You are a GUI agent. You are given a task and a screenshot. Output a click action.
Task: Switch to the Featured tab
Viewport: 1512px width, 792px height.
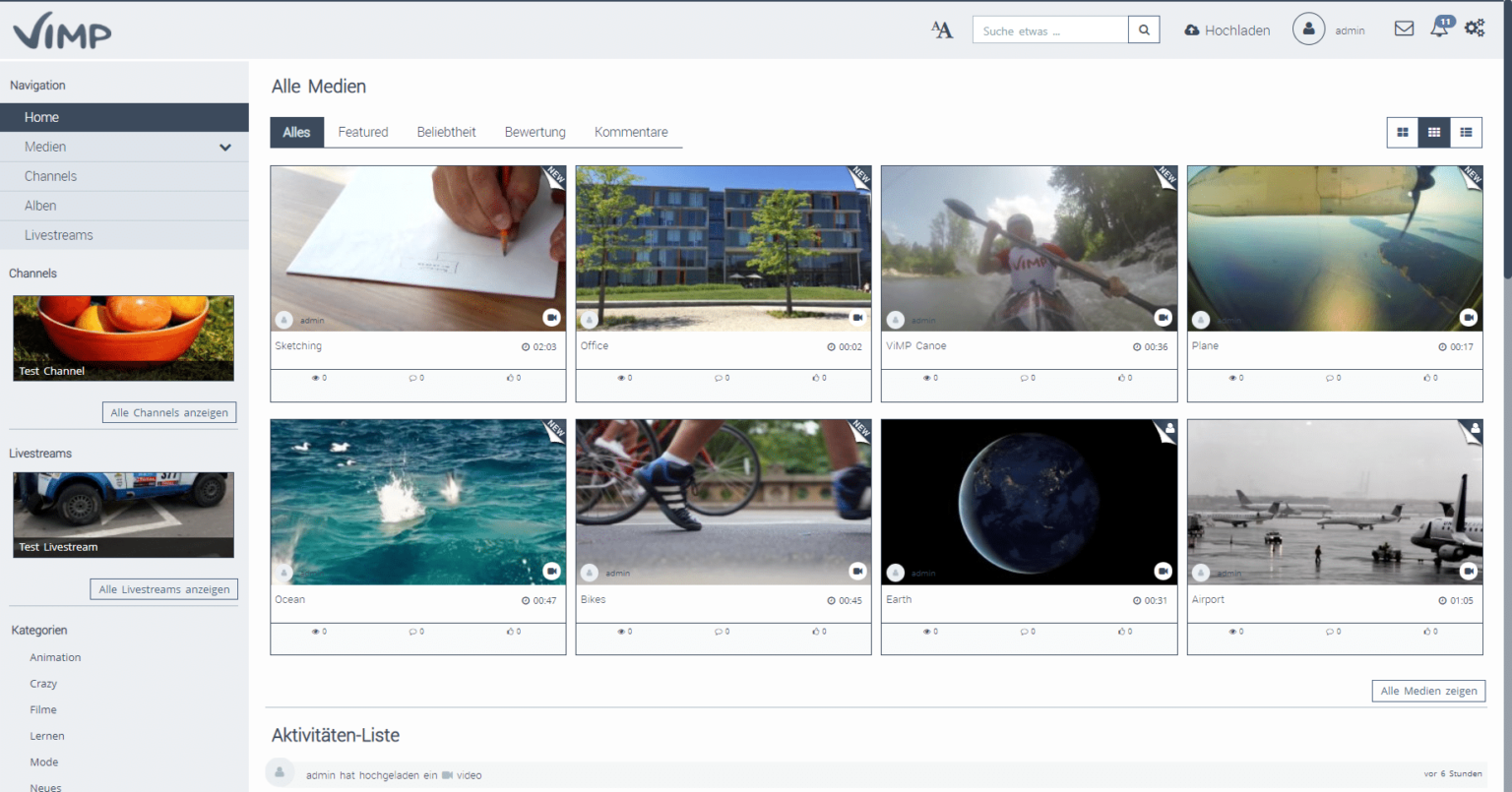[363, 132]
